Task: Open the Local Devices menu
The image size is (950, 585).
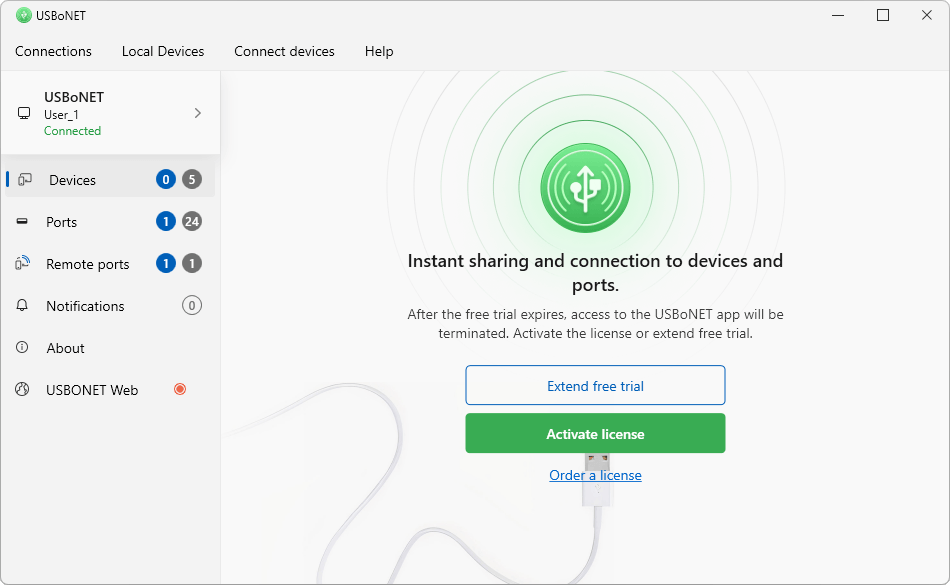Action: tap(163, 51)
